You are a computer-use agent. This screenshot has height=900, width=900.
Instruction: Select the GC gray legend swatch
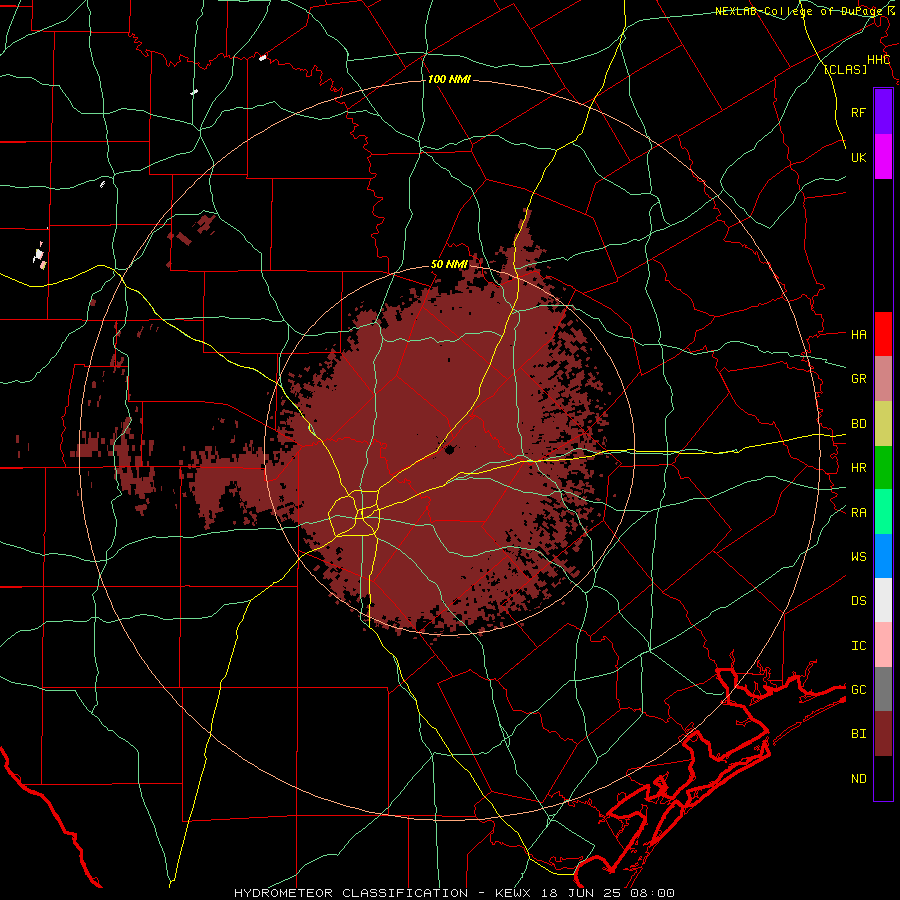(883, 689)
